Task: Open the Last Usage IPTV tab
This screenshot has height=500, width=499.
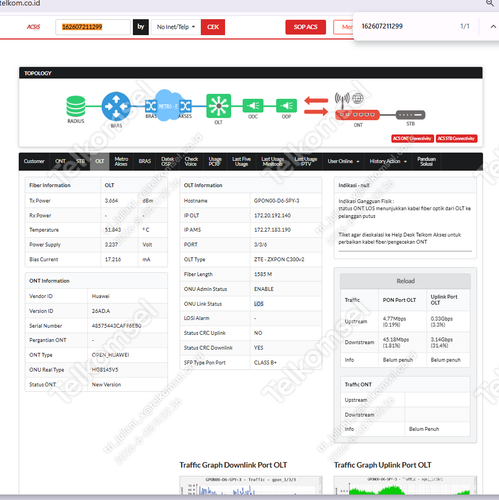Action: click(x=306, y=161)
